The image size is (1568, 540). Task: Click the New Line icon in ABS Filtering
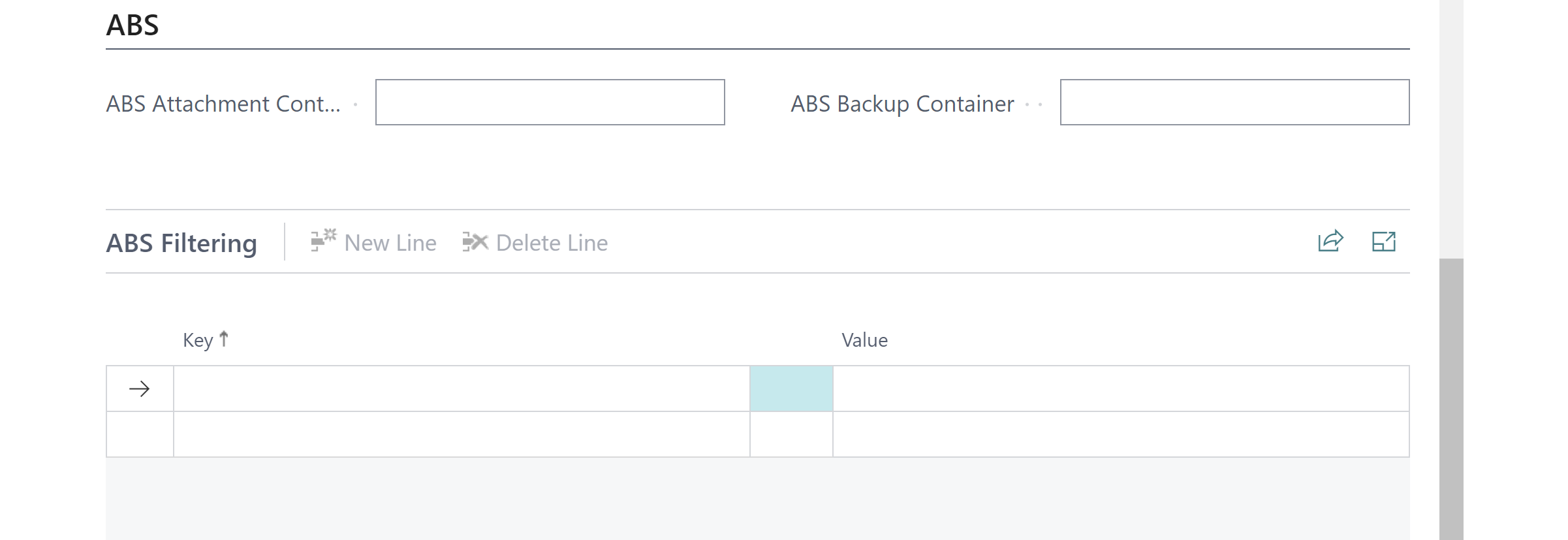(x=323, y=241)
